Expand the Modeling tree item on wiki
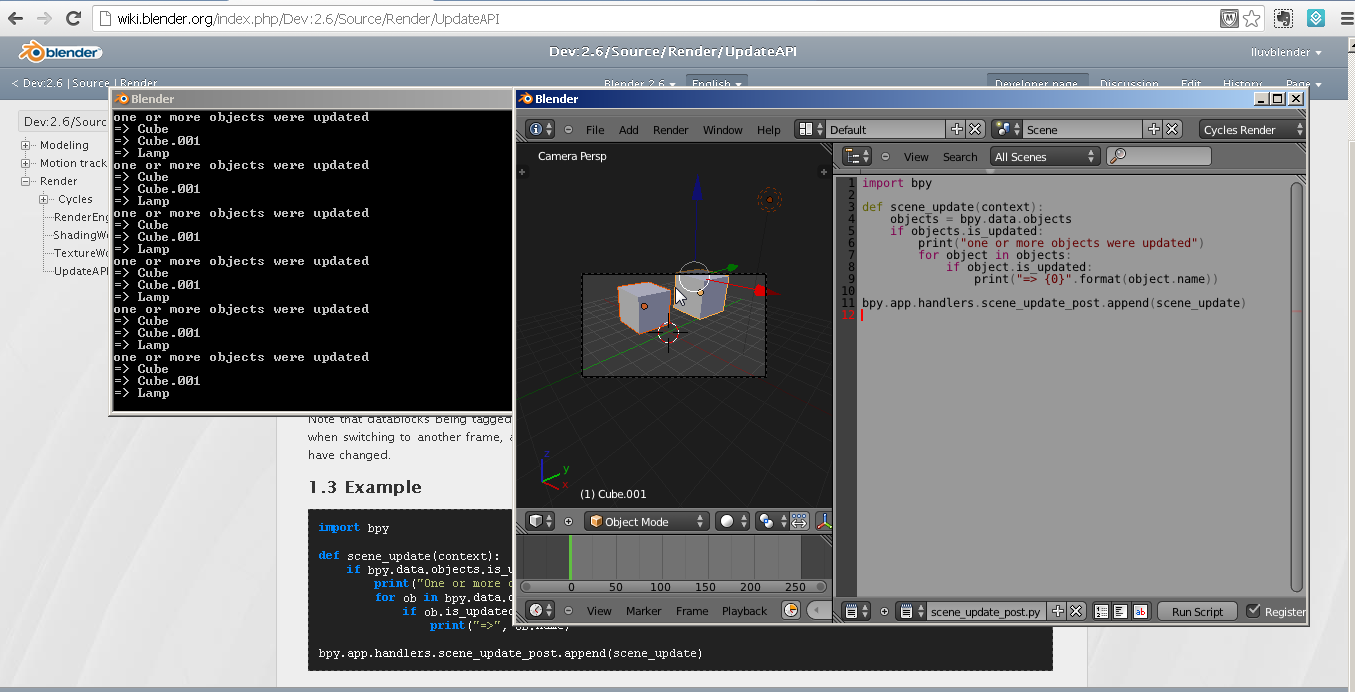 [x=25, y=145]
